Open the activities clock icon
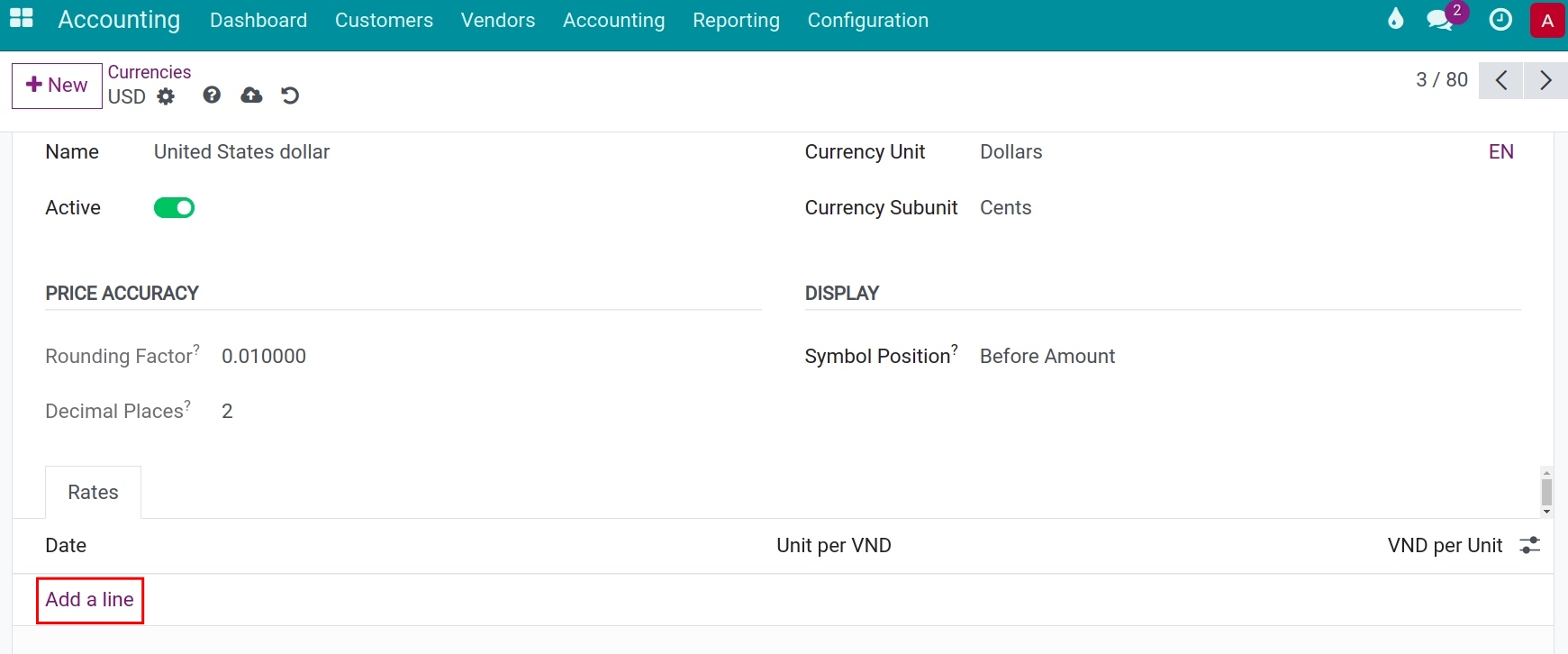The height and width of the screenshot is (654, 1568). 1500,19
